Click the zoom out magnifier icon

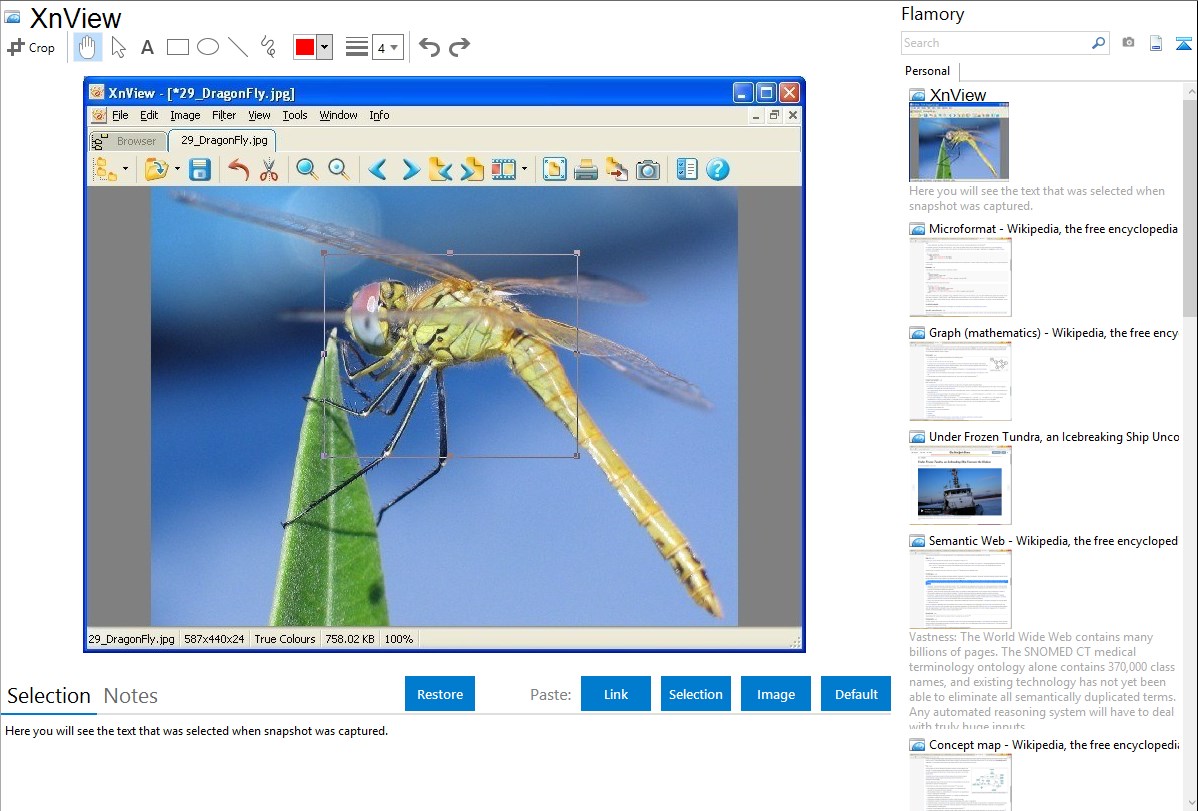pyautogui.click(x=338, y=169)
